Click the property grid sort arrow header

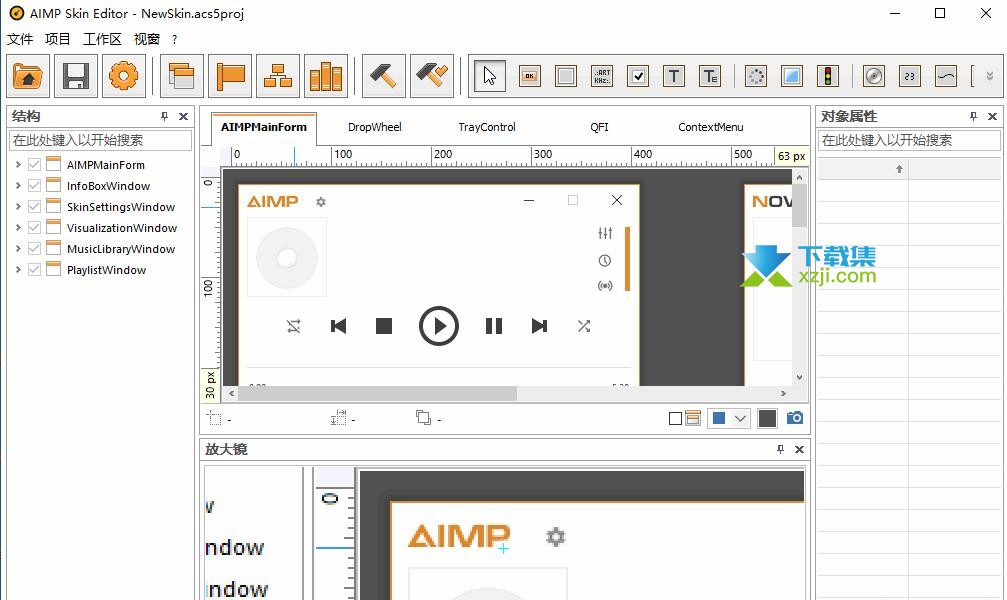(x=899, y=169)
